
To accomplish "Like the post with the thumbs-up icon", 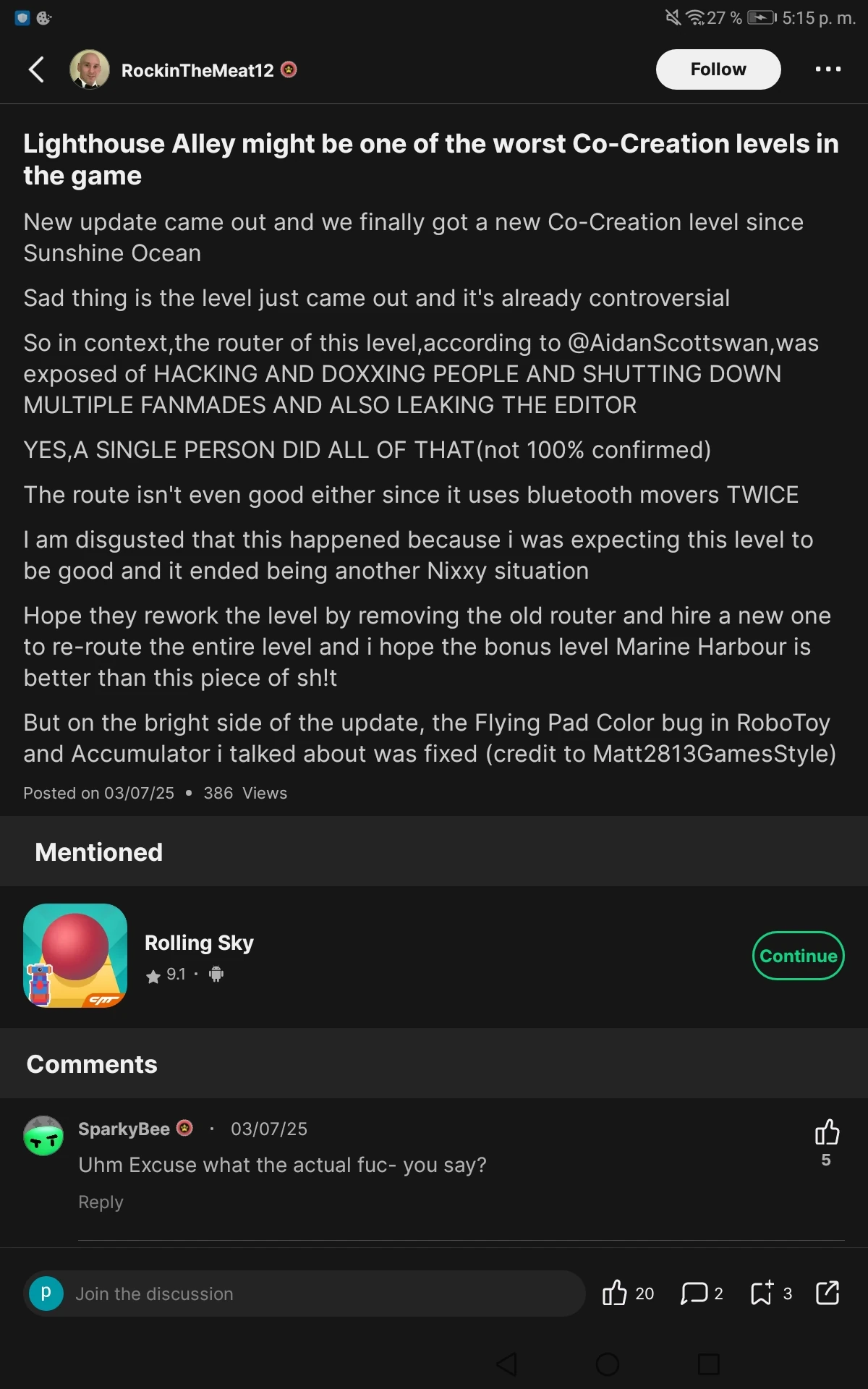I will (x=616, y=1292).
